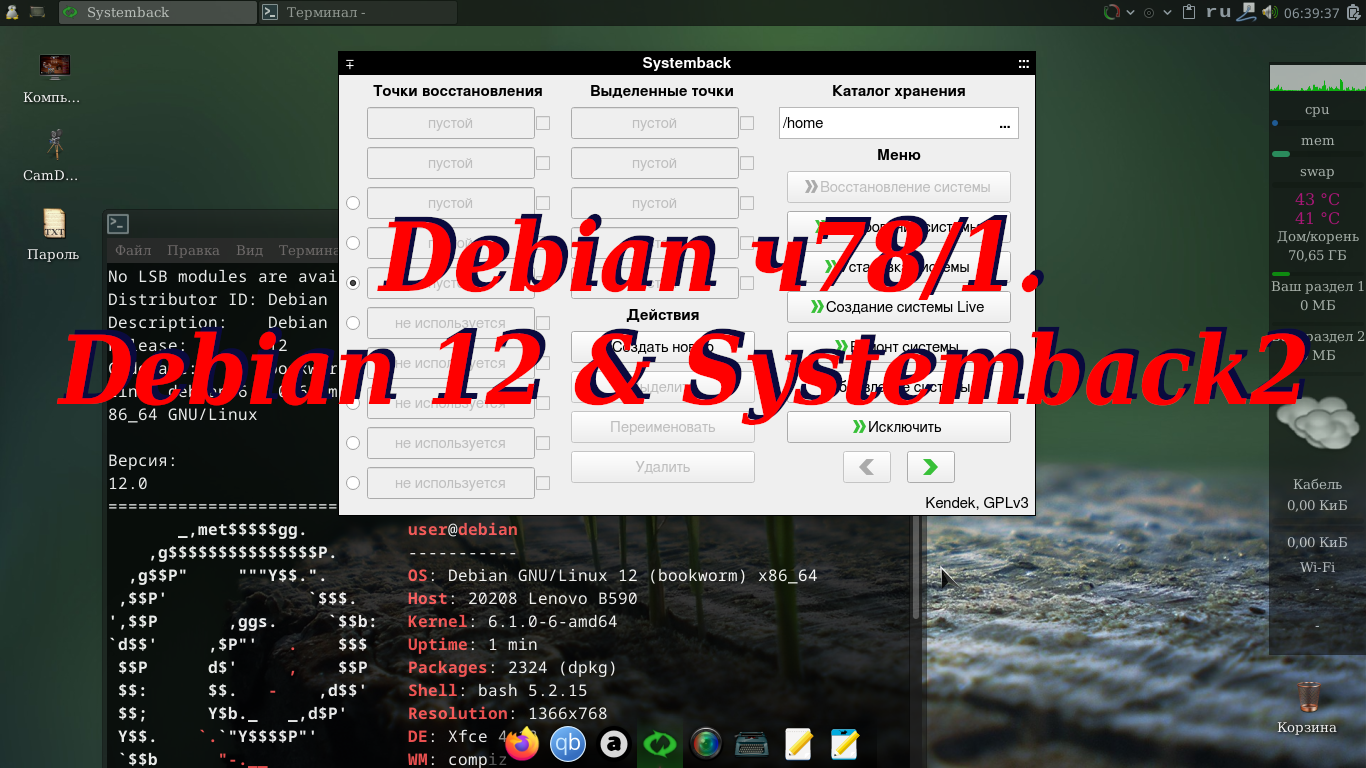The width and height of the screenshot is (1366, 768).
Task: Click the red-green circular tray indicator
Action: (x=1111, y=12)
